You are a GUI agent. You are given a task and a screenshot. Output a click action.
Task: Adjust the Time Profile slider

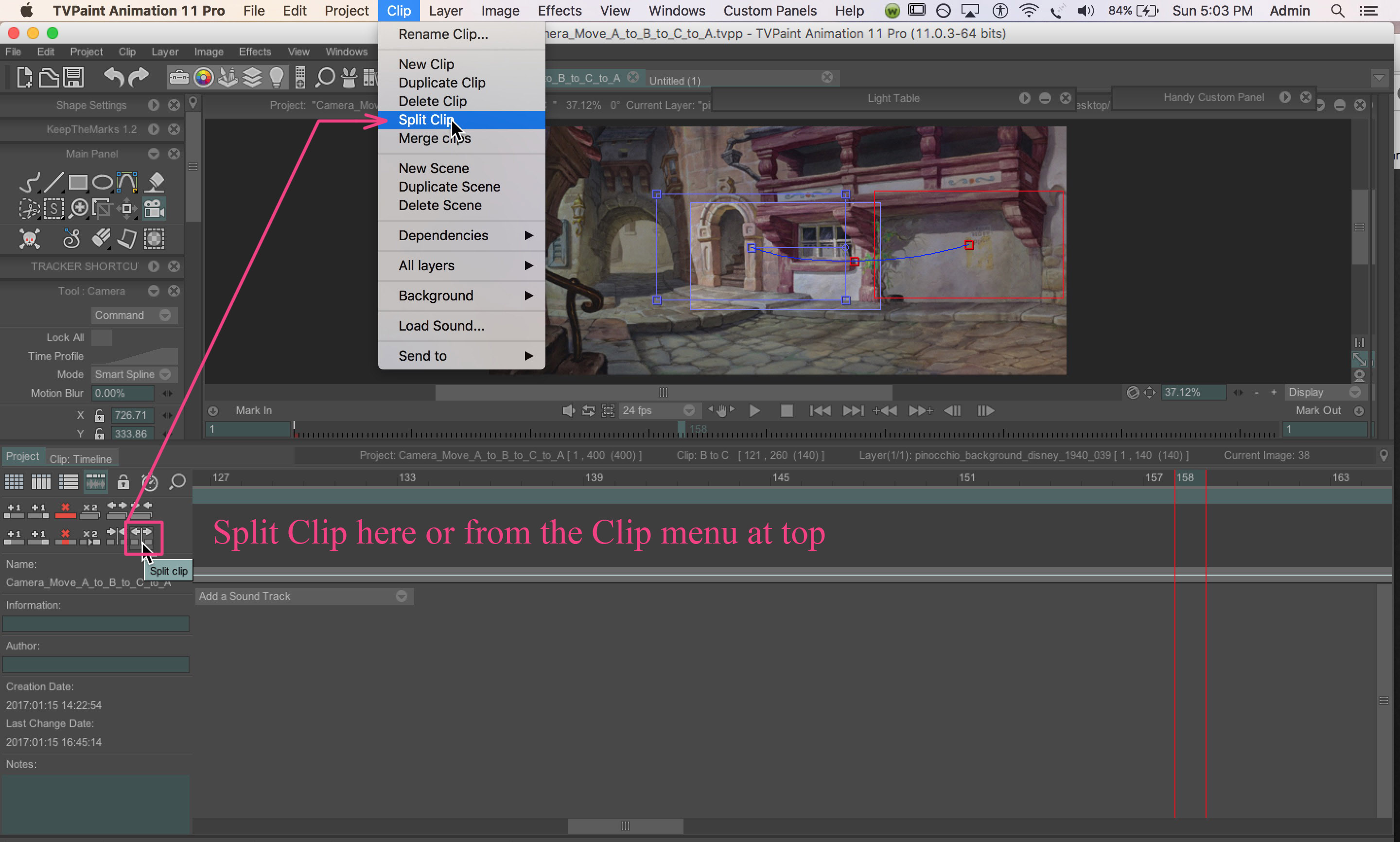coord(134,356)
